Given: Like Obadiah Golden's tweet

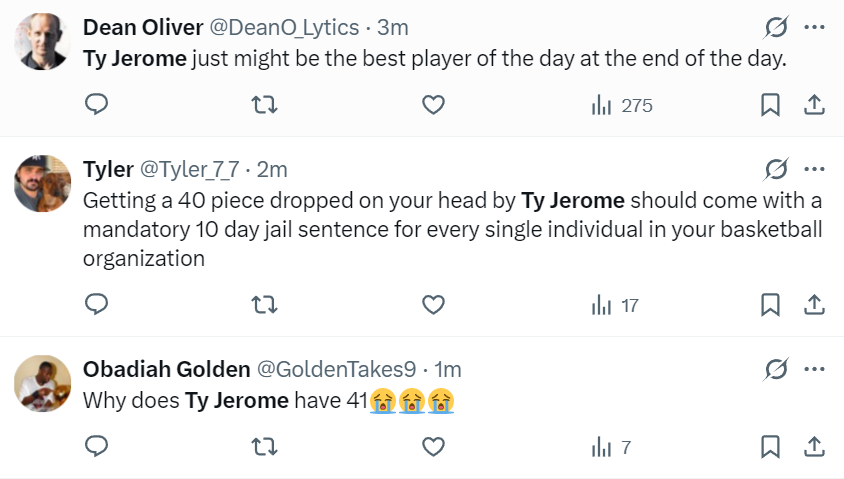Looking at the screenshot, I should click(433, 447).
